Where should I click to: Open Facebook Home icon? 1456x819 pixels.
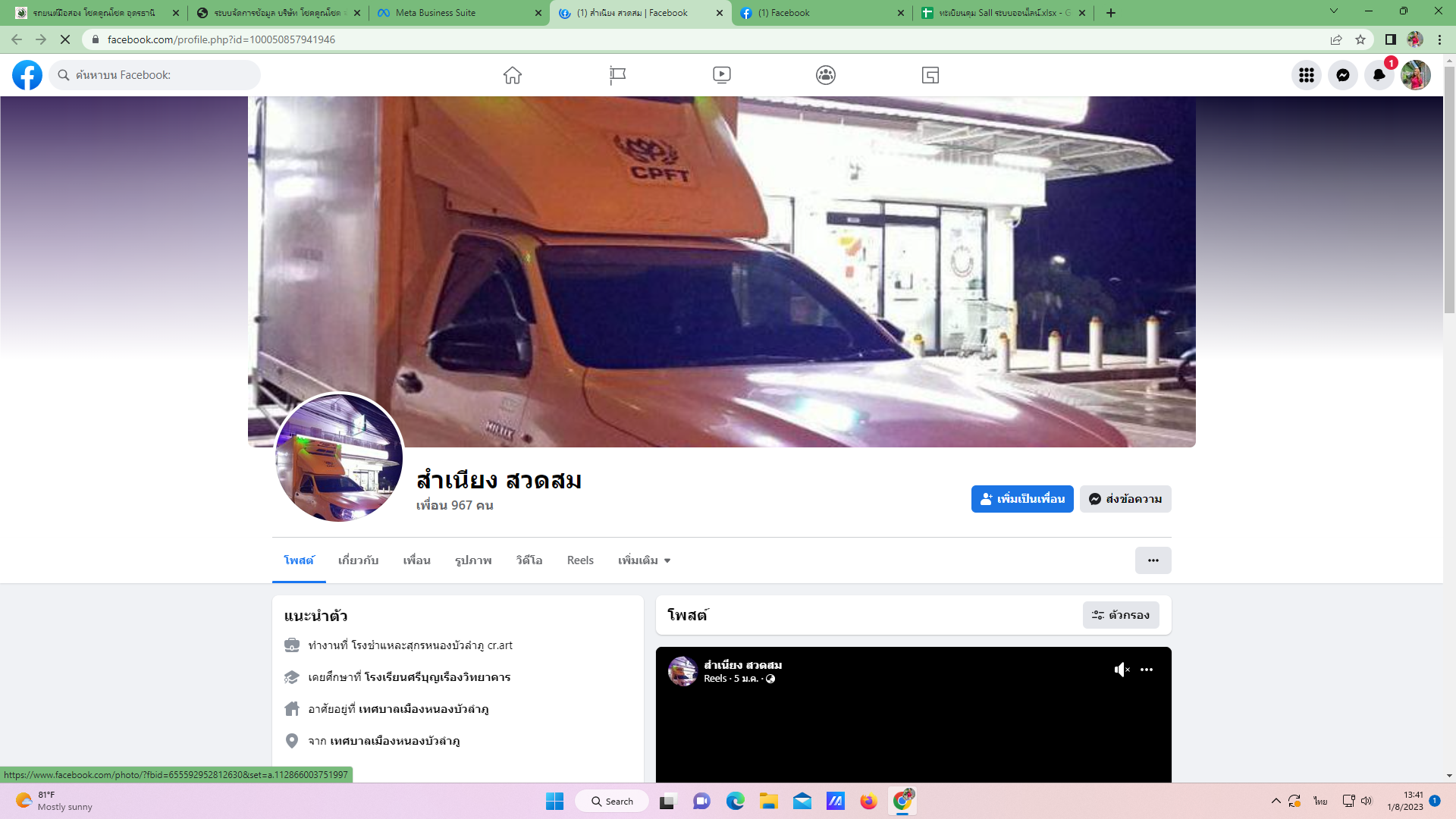click(x=512, y=75)
